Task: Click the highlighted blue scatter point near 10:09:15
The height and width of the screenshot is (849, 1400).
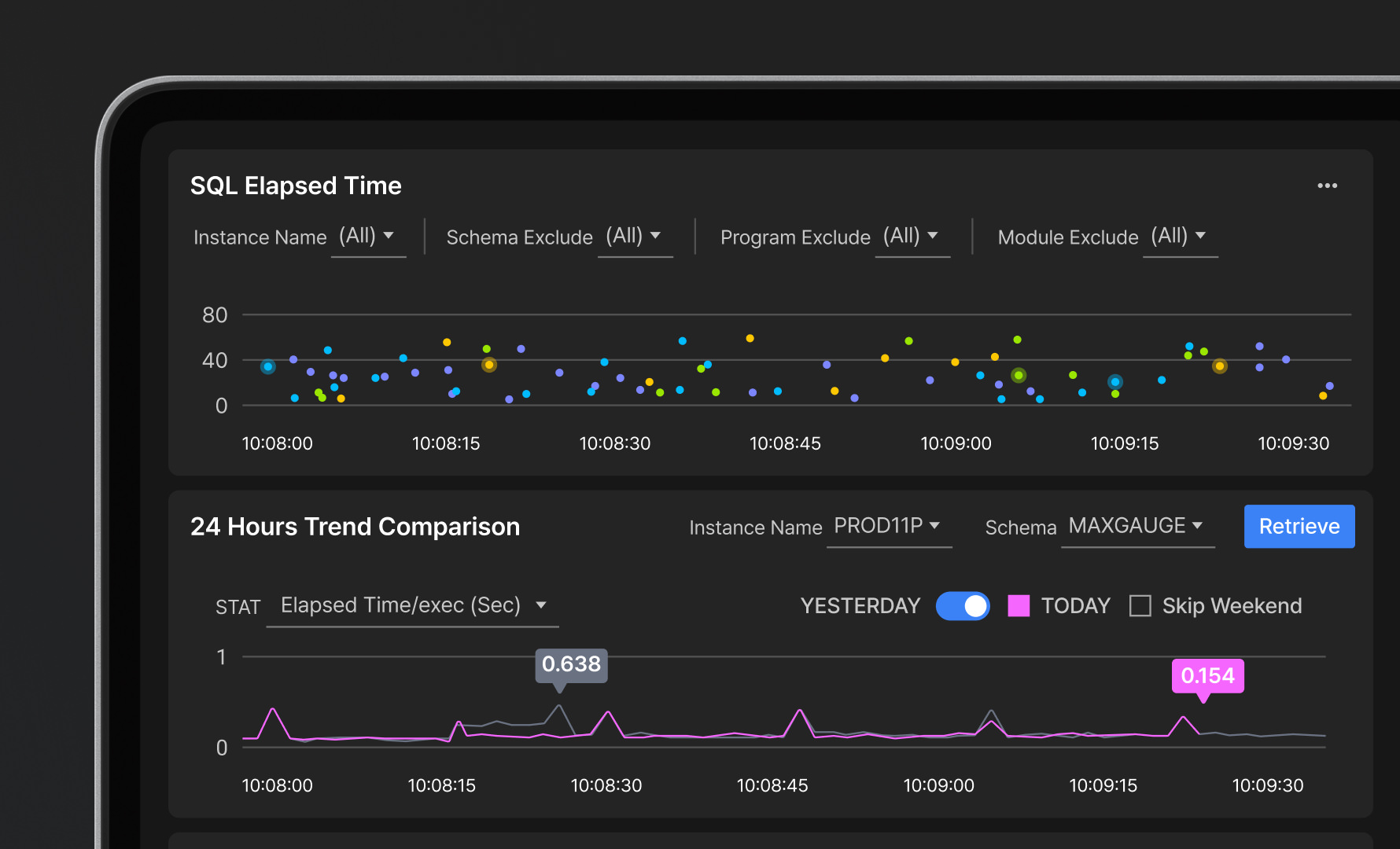Action: coord(1115,382)
